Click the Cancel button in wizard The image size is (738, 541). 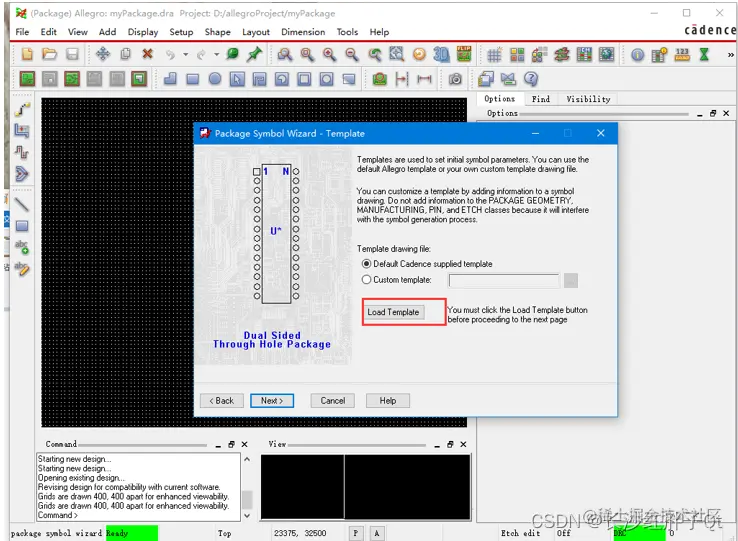tap(333, 401)
